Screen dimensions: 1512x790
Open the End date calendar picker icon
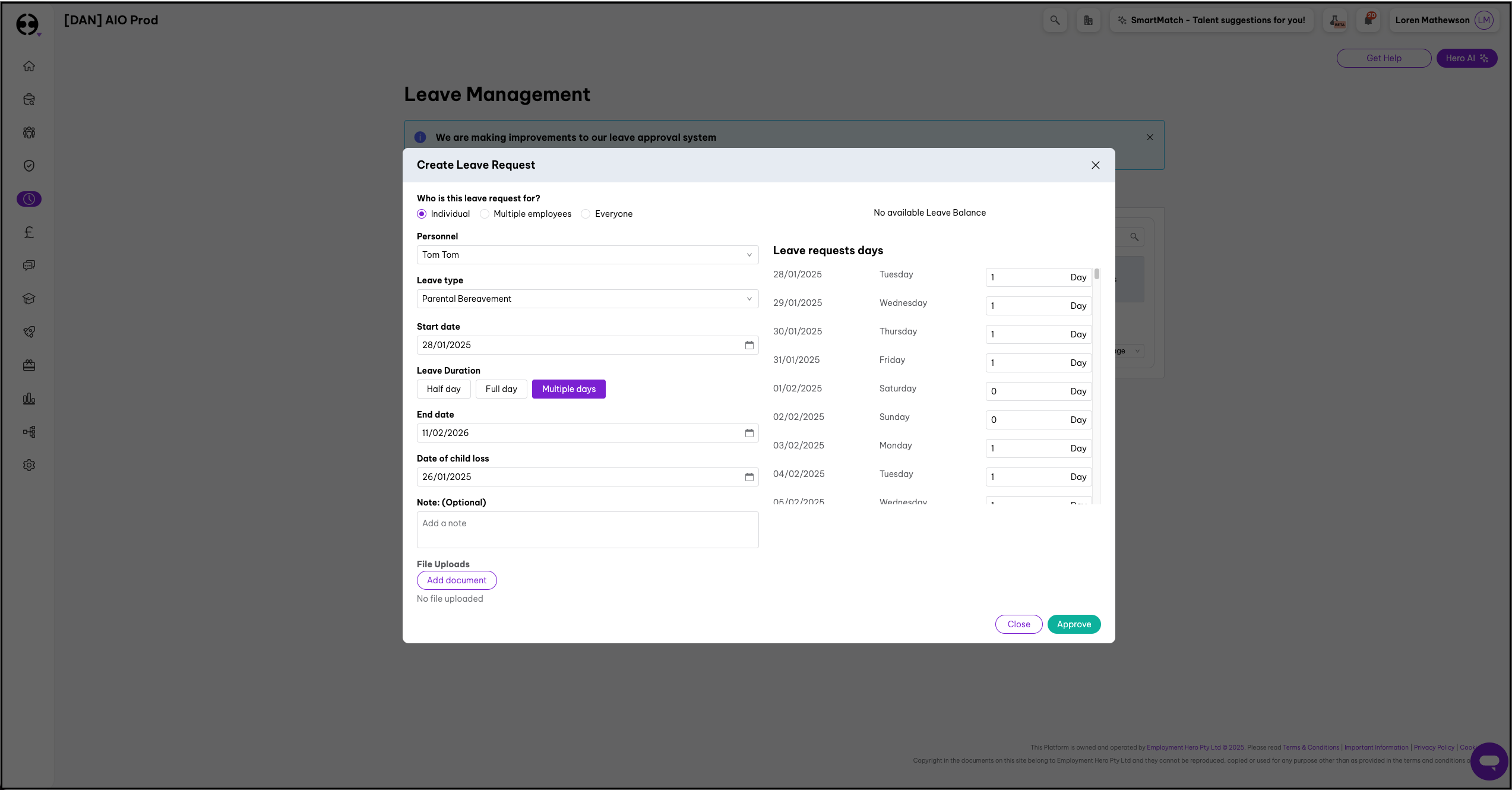click(x=749, y=433)
